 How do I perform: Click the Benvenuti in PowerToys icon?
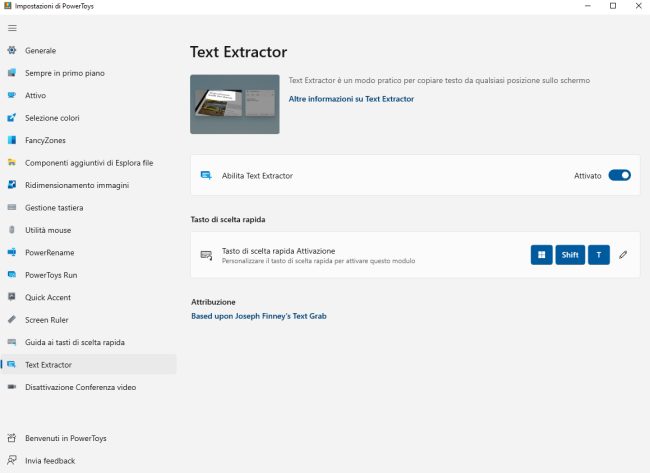tap(12, 438)
